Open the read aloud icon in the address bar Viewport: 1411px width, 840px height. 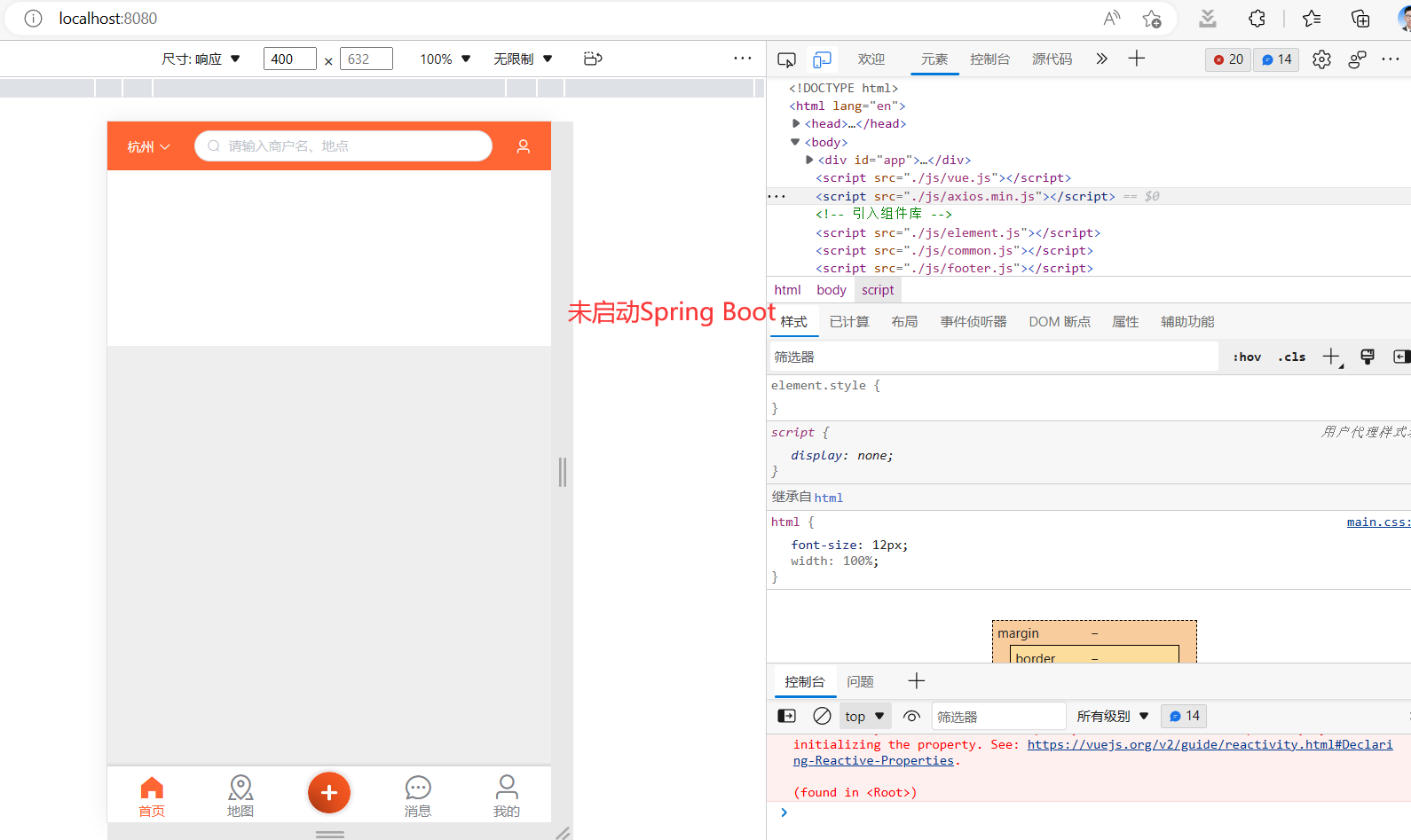1112,19
